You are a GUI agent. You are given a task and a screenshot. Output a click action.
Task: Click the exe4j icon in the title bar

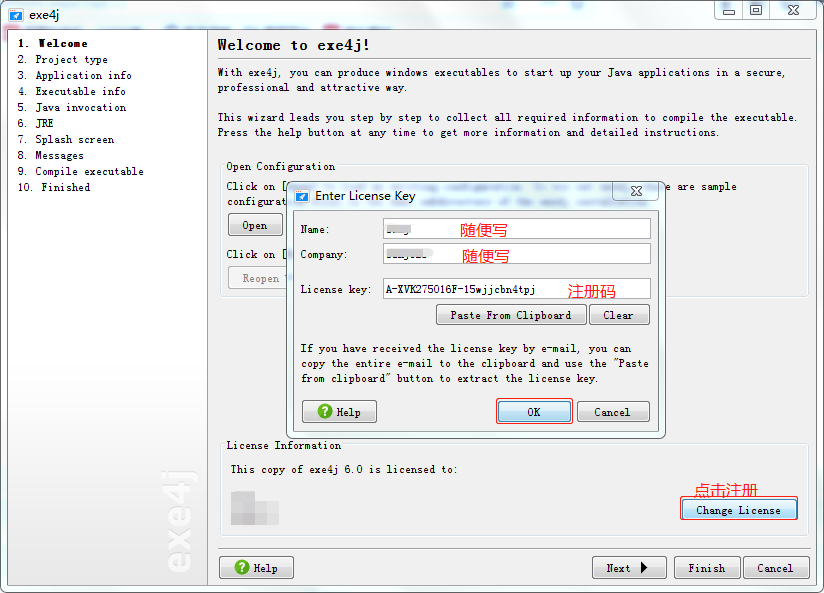tap(16, 15)
